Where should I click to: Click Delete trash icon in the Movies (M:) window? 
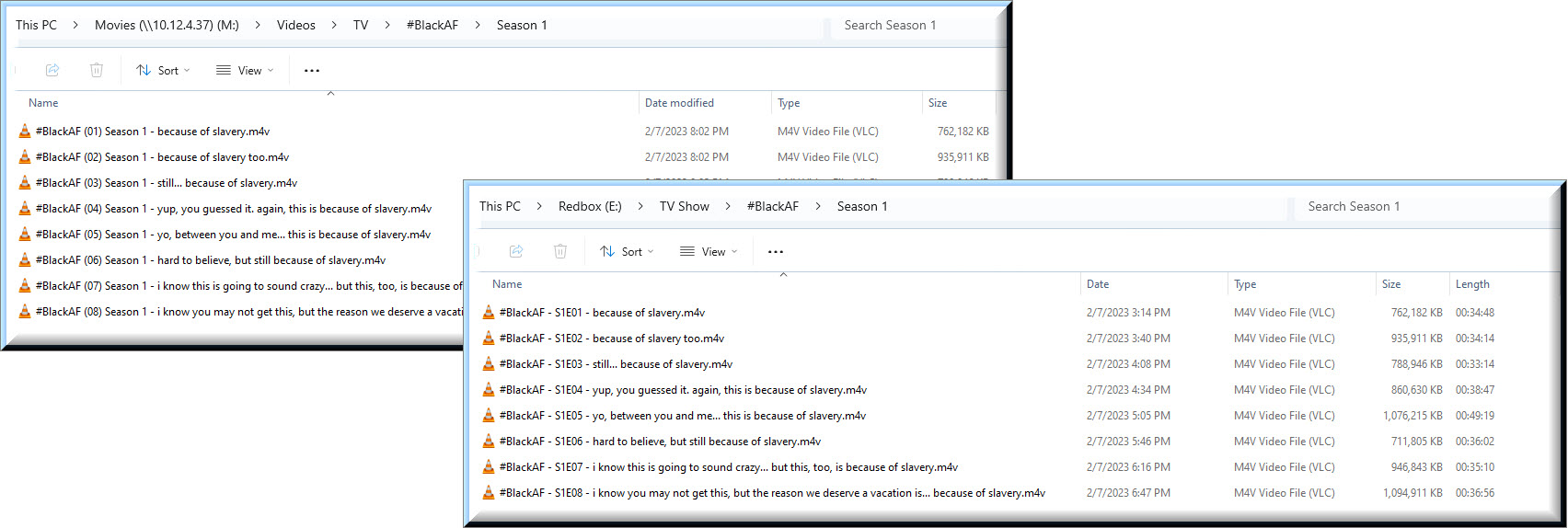click(97, 70)
